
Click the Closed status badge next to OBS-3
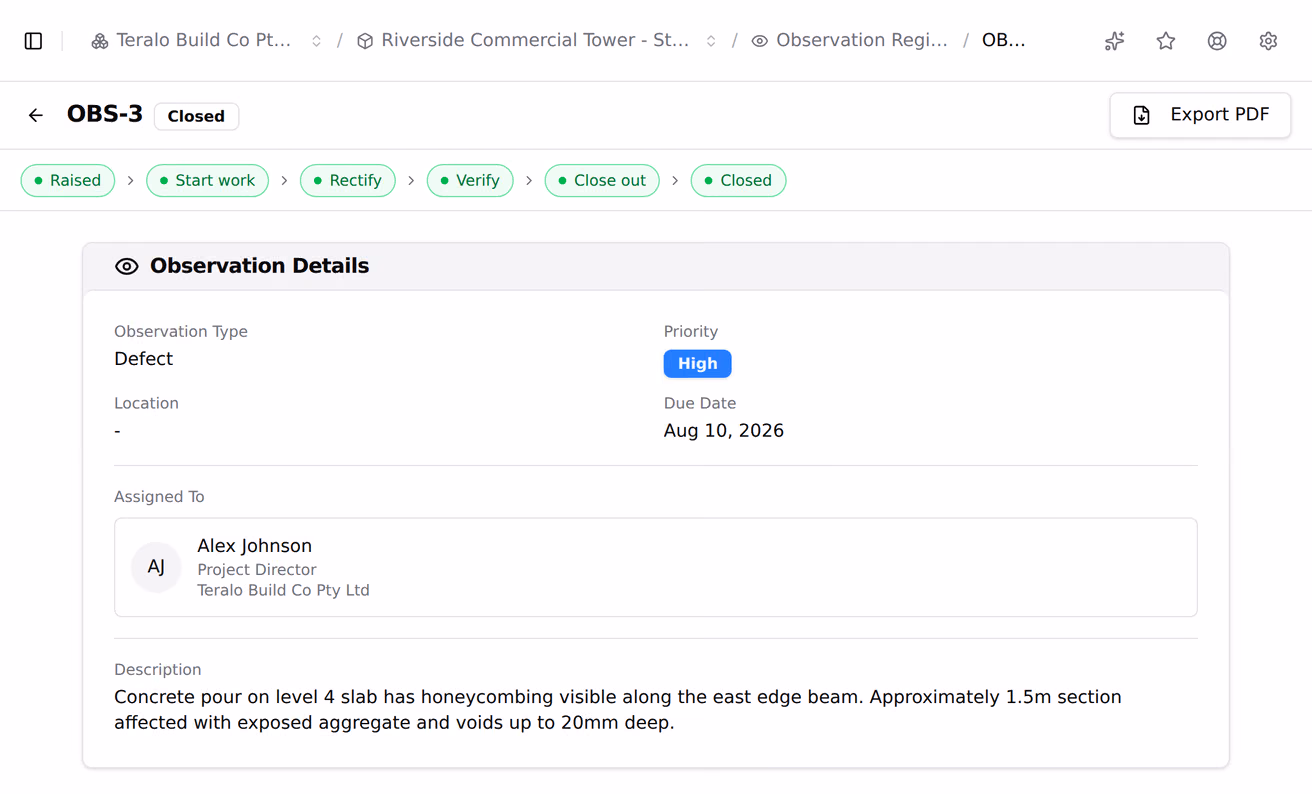[196, 116]
